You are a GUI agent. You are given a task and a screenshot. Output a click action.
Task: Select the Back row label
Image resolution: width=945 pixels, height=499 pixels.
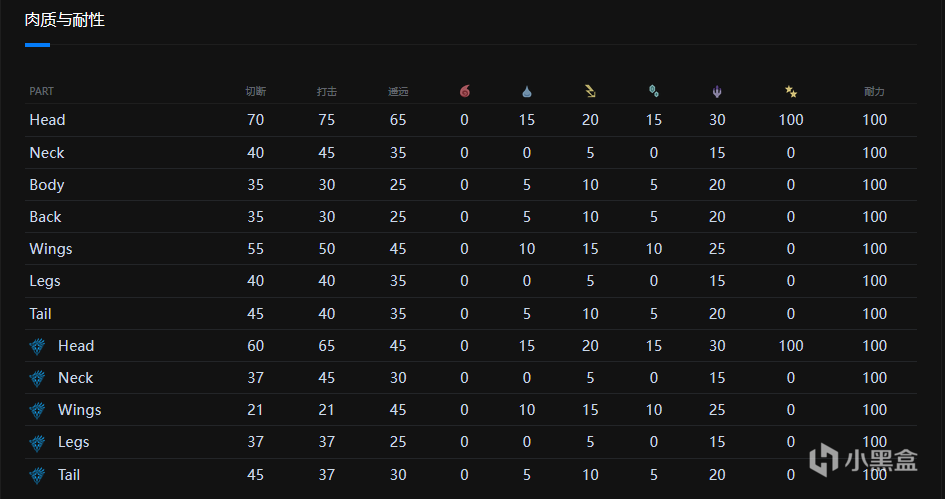pyautogui.click(x=45, y=217)
